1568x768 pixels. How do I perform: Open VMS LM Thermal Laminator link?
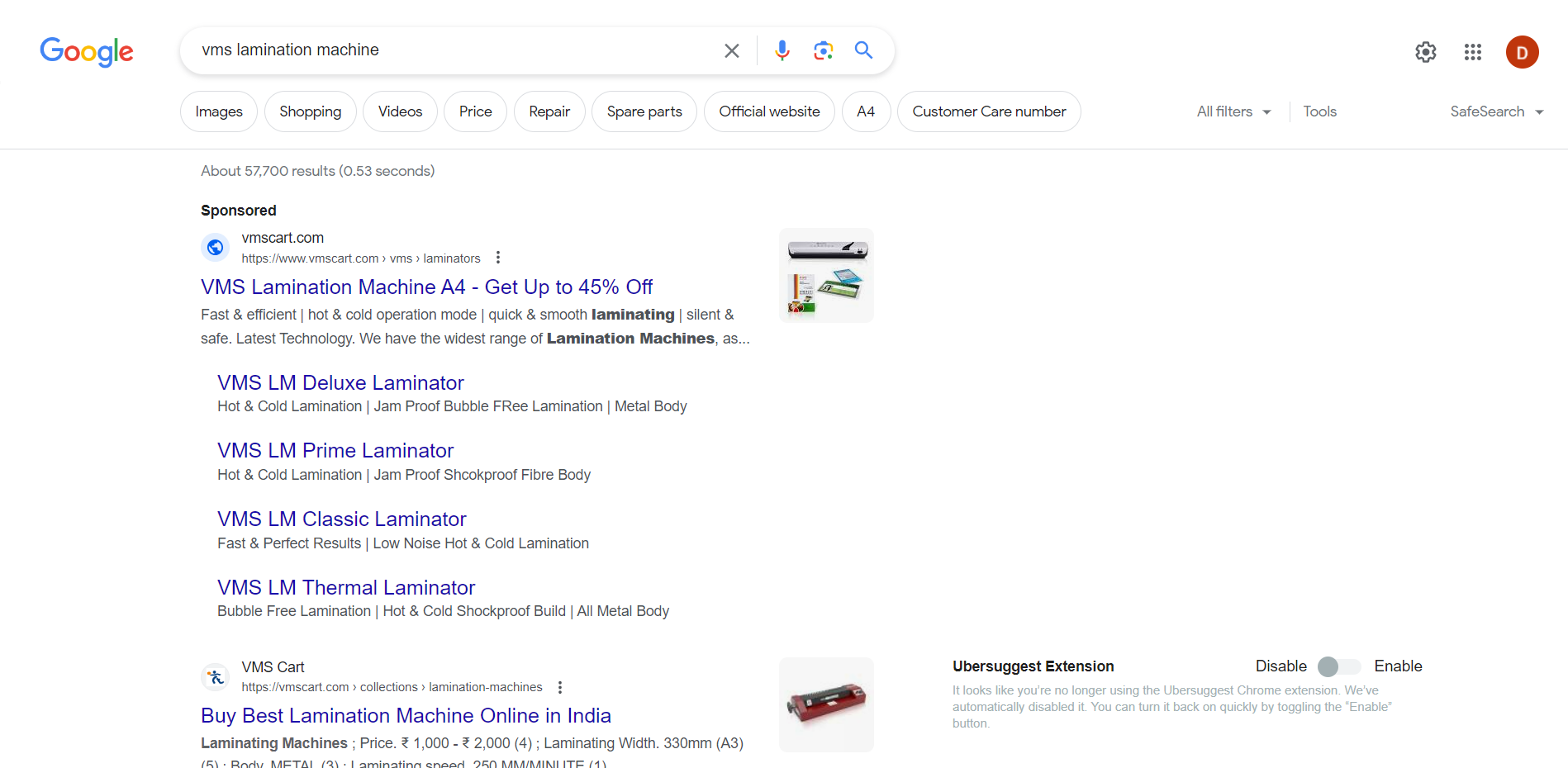[346, 587]
